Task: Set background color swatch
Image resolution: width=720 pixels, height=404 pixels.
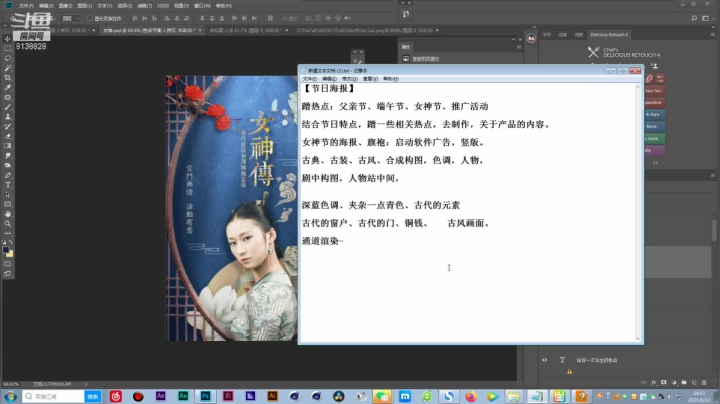Action: [10, 253]
